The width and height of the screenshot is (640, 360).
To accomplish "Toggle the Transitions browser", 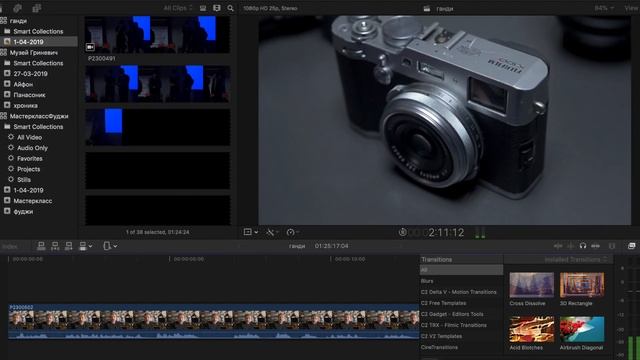I will [631, 246].
